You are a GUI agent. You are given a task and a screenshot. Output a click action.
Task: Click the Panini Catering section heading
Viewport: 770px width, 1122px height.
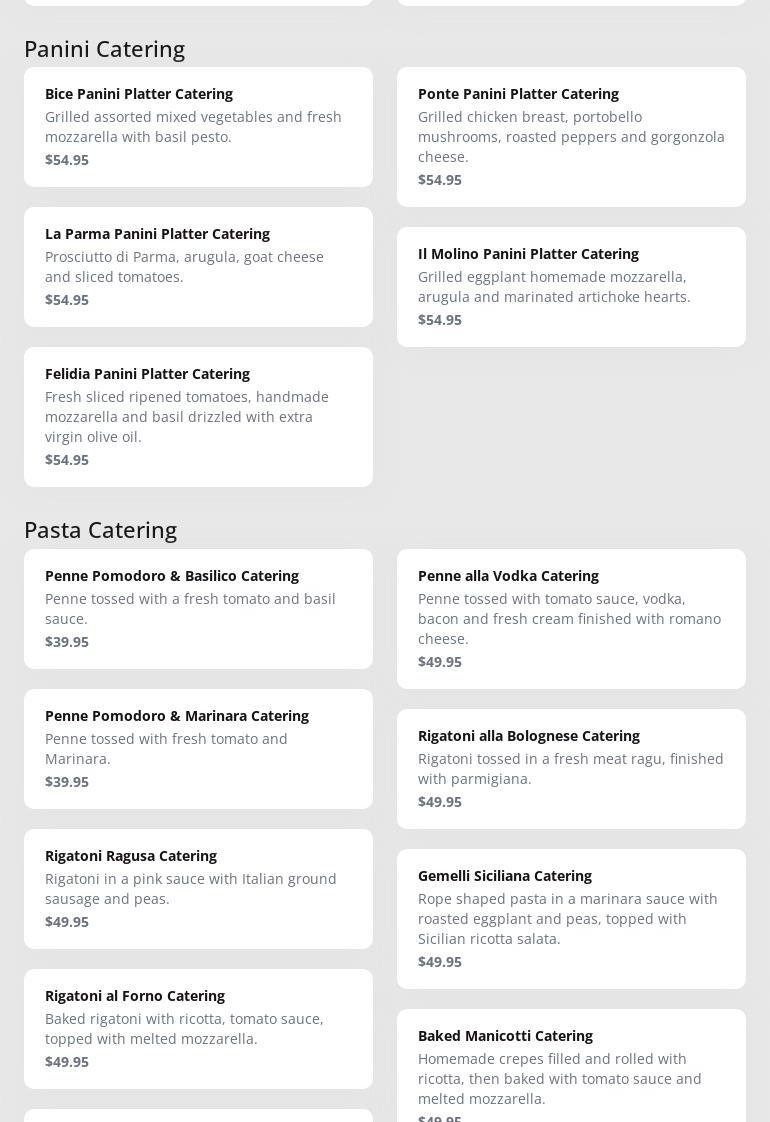tap(104, 48)
